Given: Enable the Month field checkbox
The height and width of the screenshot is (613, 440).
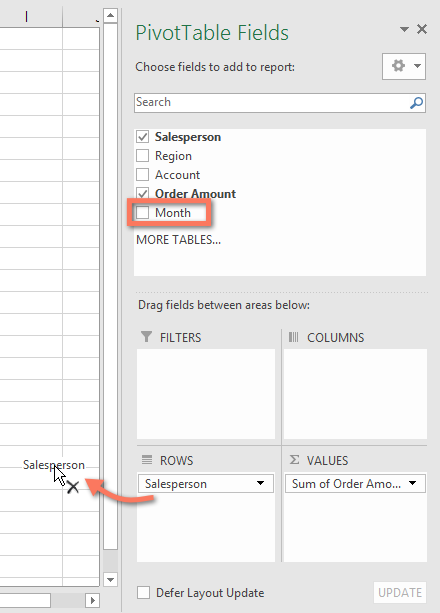Looking at the screenshot, I should [142, 212].
